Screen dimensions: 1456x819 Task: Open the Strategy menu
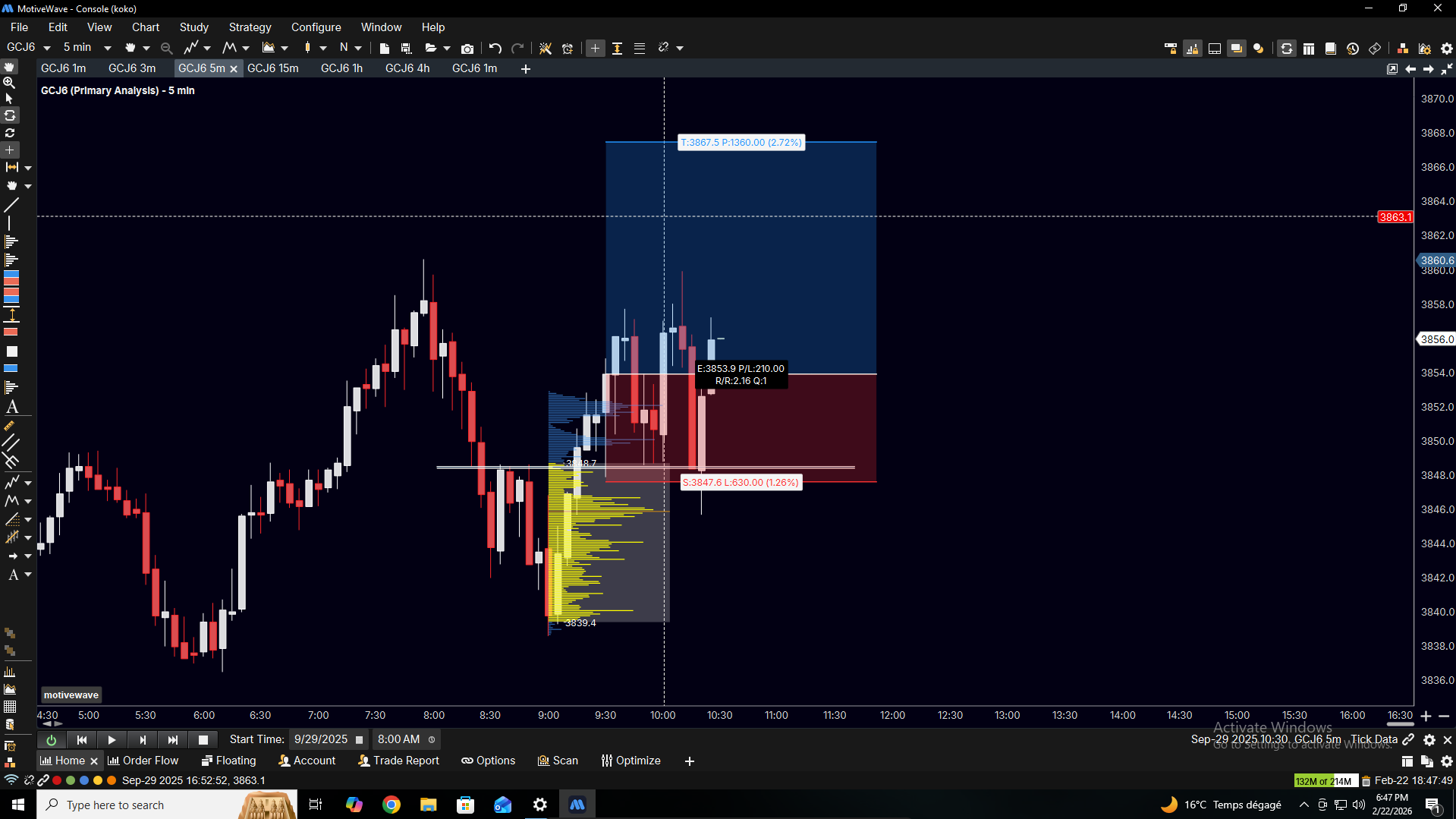click(250, 27)
